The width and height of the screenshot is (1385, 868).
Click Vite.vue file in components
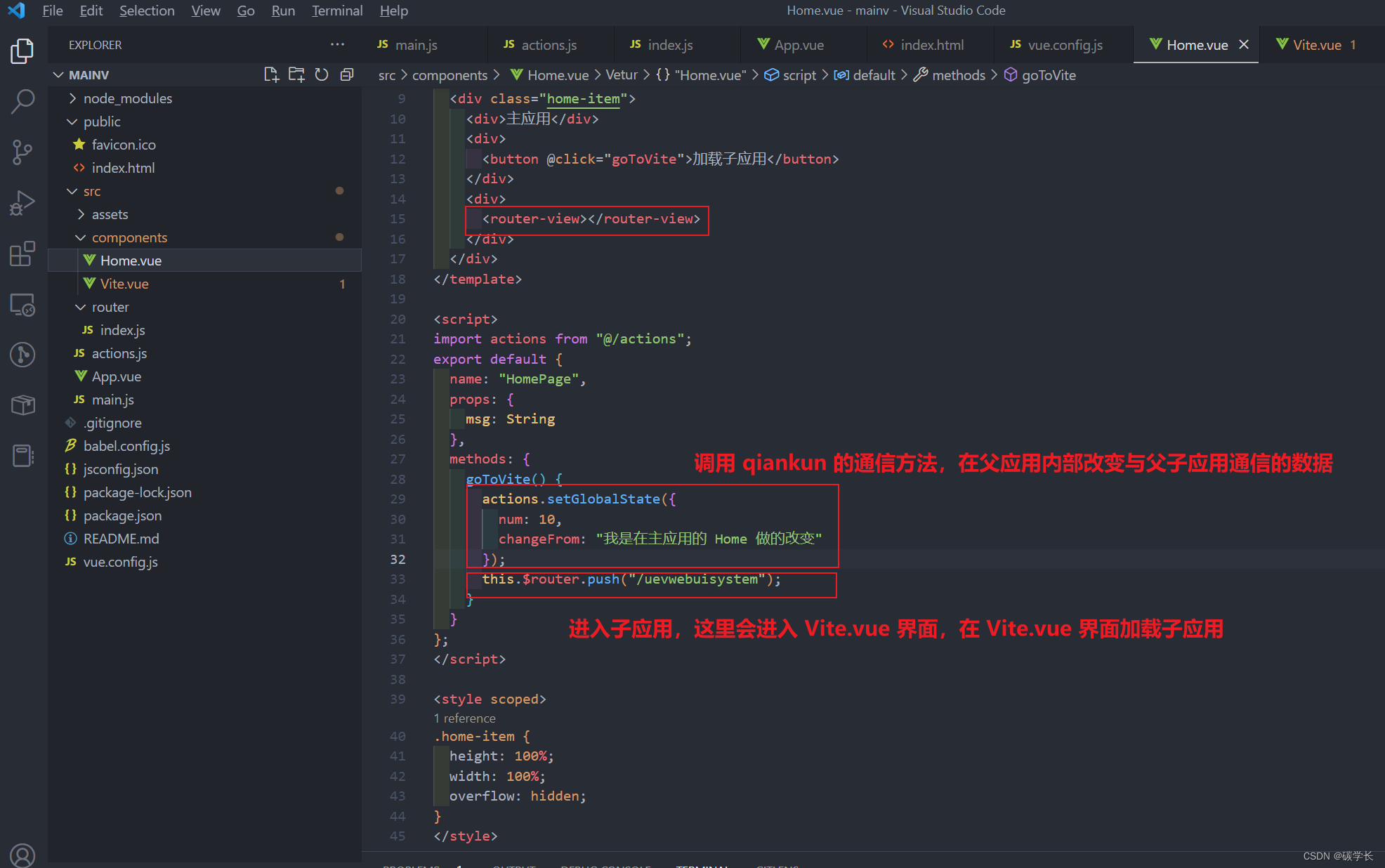122,283
